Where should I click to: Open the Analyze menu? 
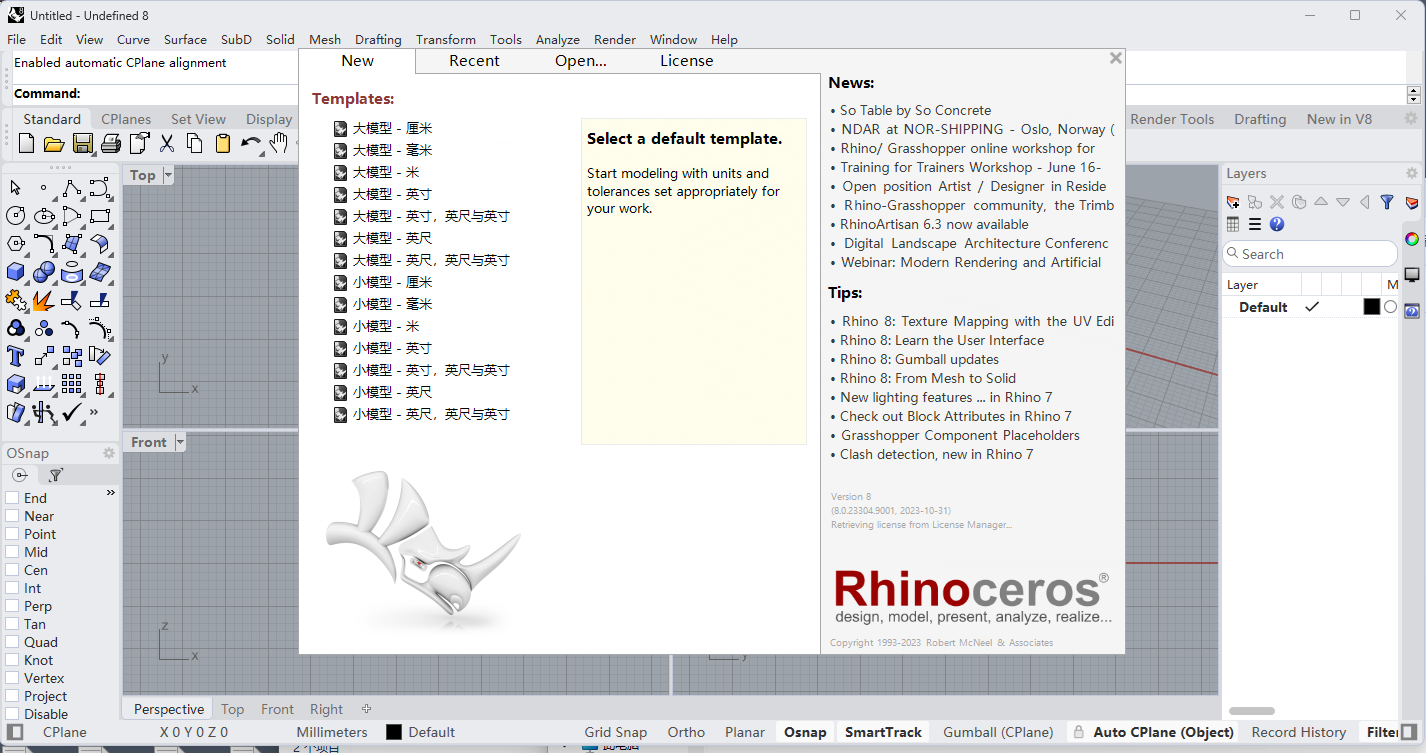(x=558, y=39)
